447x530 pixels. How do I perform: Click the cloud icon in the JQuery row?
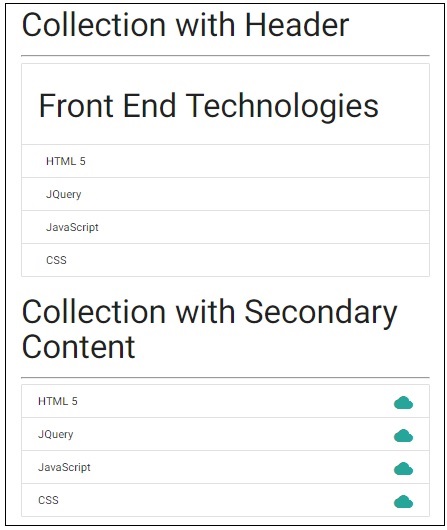[403, 435]
